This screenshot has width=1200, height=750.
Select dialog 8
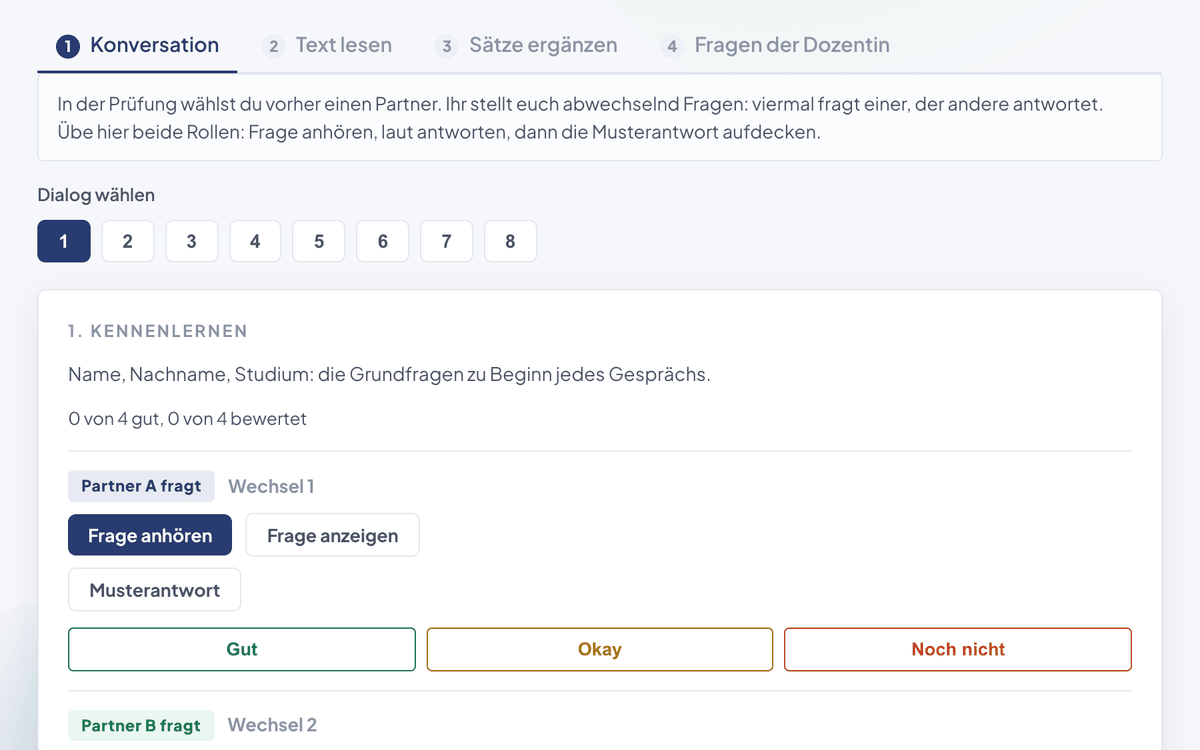click(510, 241)
